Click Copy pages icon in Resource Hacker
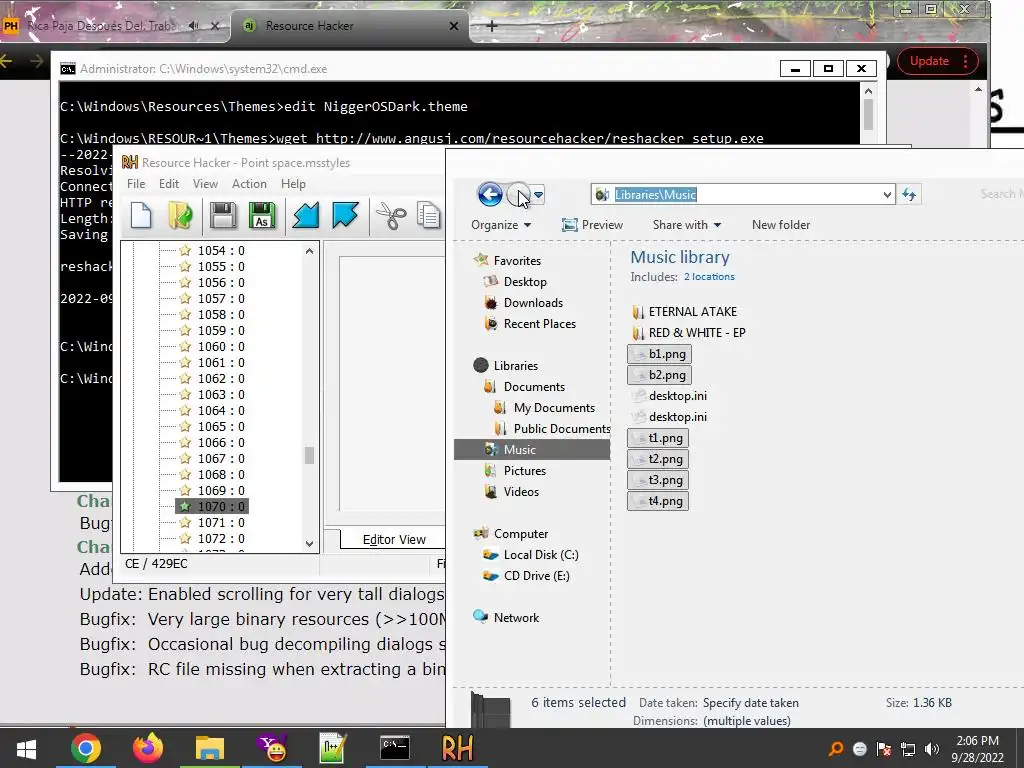This screenshot has height=768, width=1024. click(429, 216)
